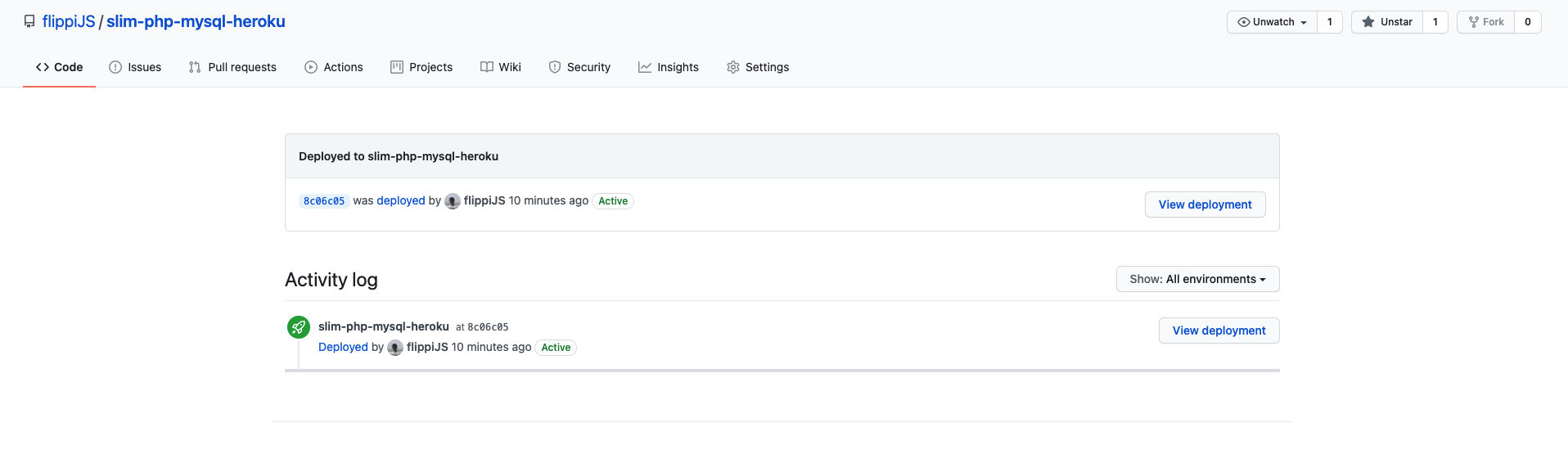Unstar the repository
Image resolution: width=1568 pixels, height=454 pixels.
point(1387,22)
